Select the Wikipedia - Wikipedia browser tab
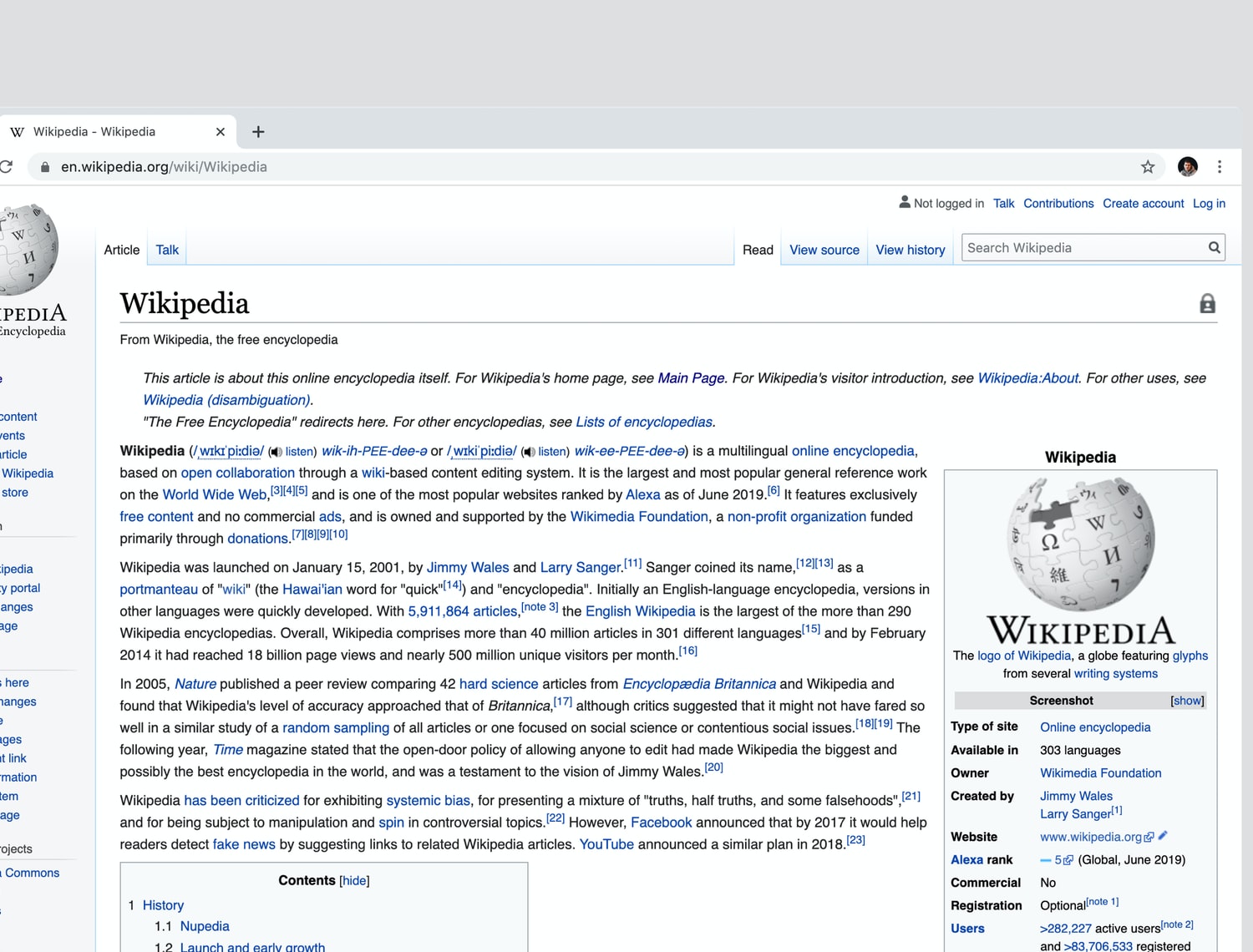The width and height of the screenshot is (1253, 952). (117, 132)
